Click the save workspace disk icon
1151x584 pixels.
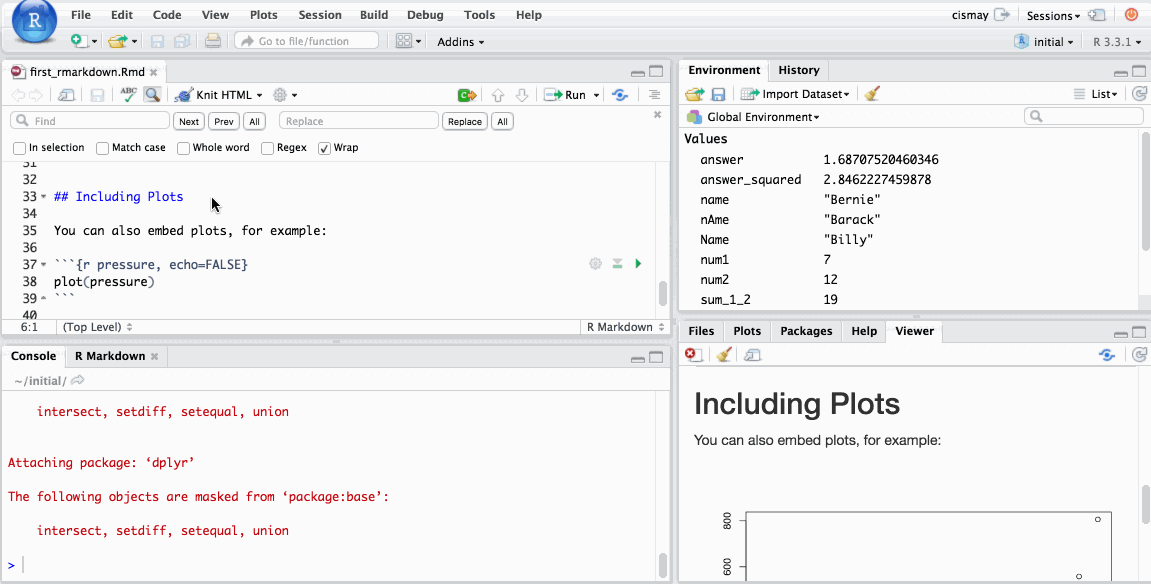718,94
